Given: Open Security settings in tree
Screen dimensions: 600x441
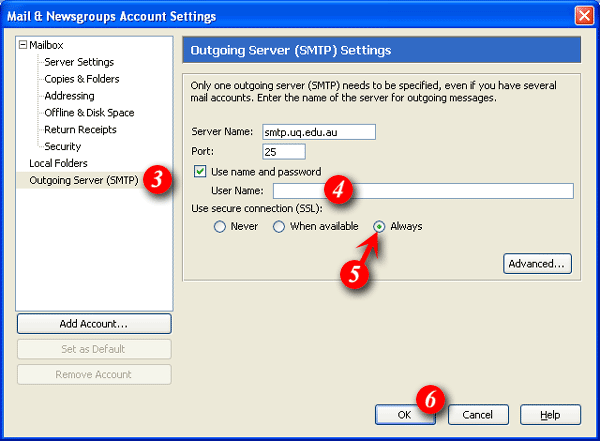Looking at the screenshot, I should pyautogui.click(x=62, y=147).
